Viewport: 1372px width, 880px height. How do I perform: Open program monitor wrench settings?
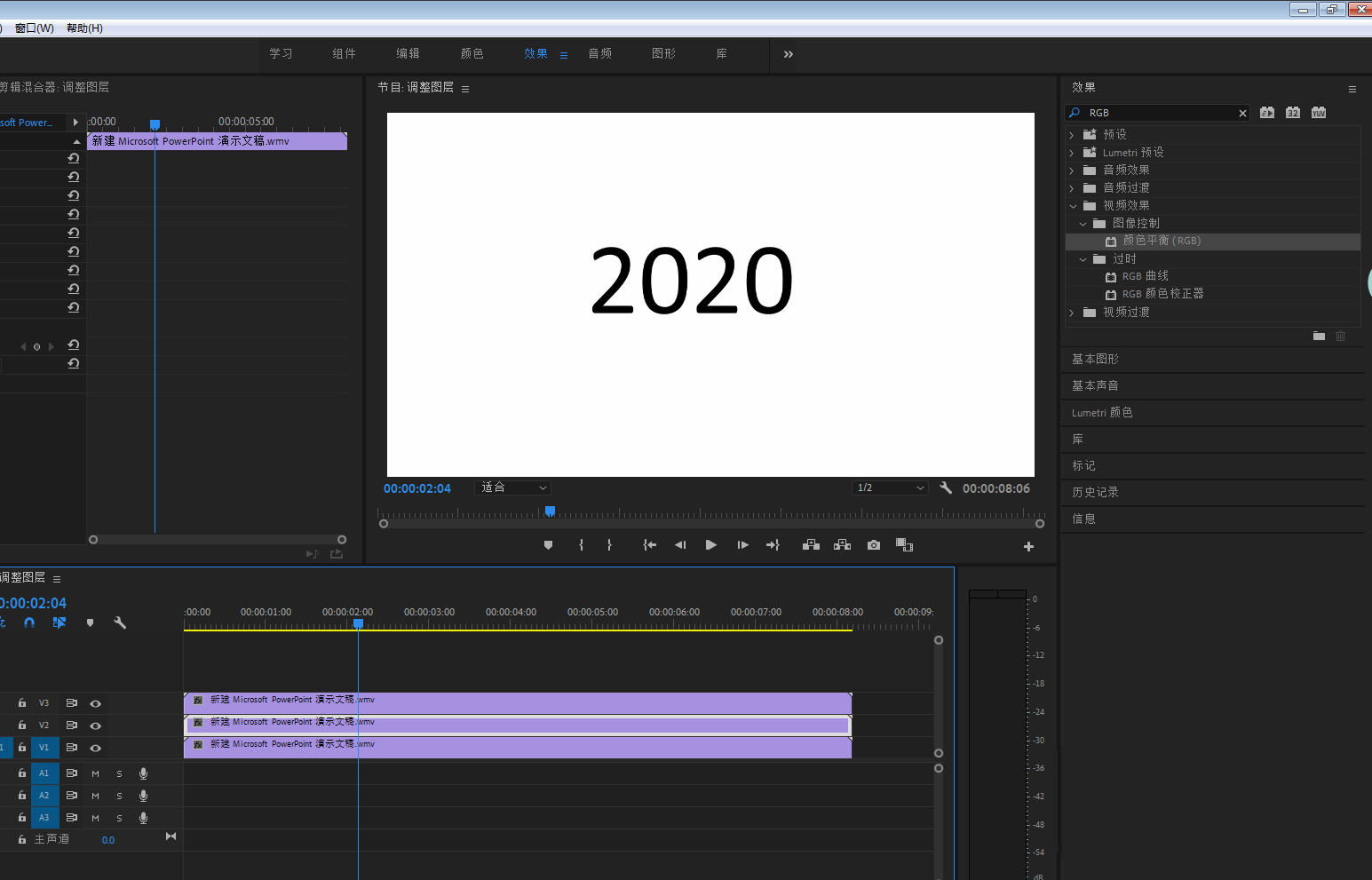(x=946, y=488)
